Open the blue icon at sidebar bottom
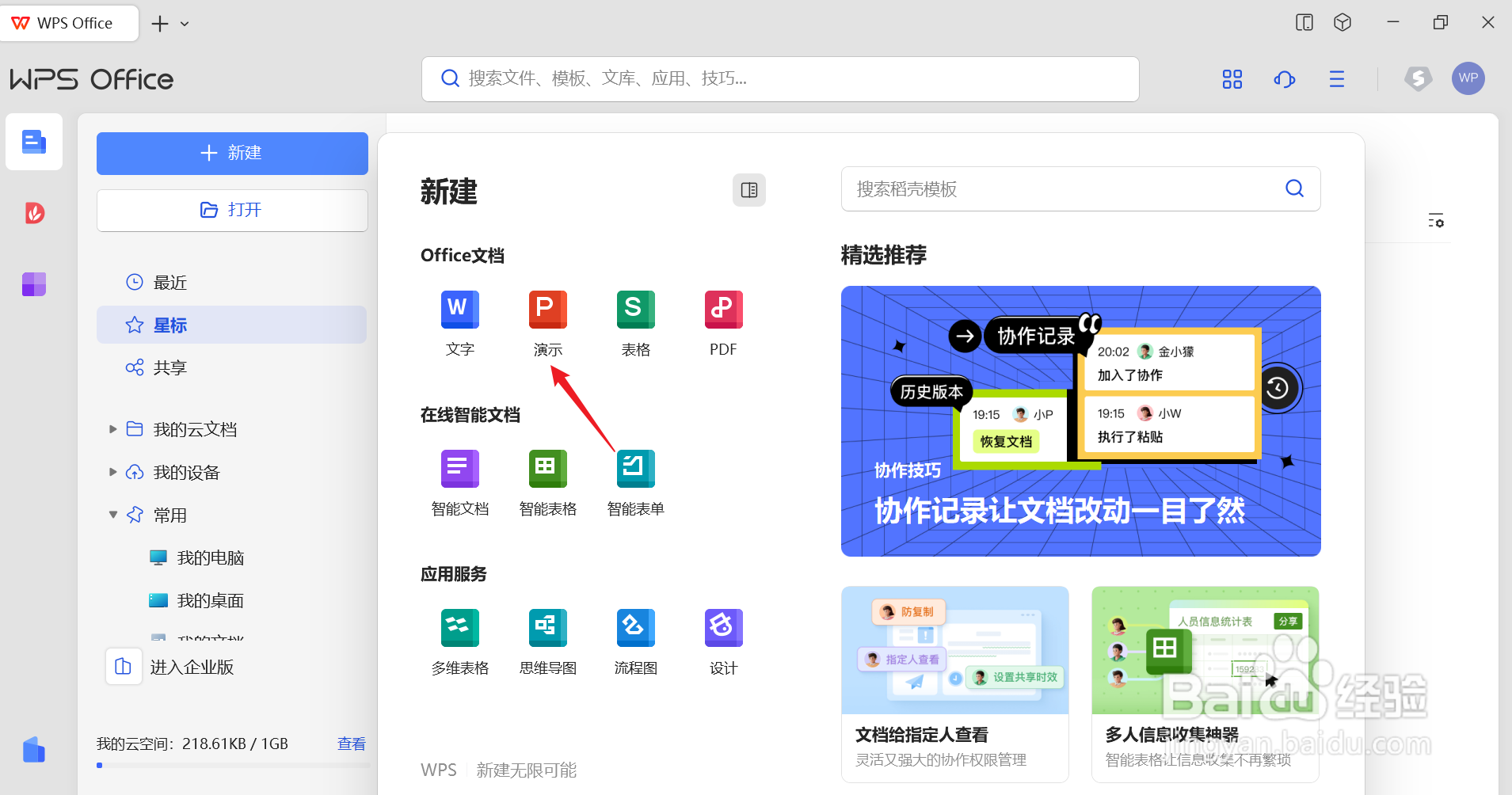This screenshot has width=1512, height=795. [34, 749]
